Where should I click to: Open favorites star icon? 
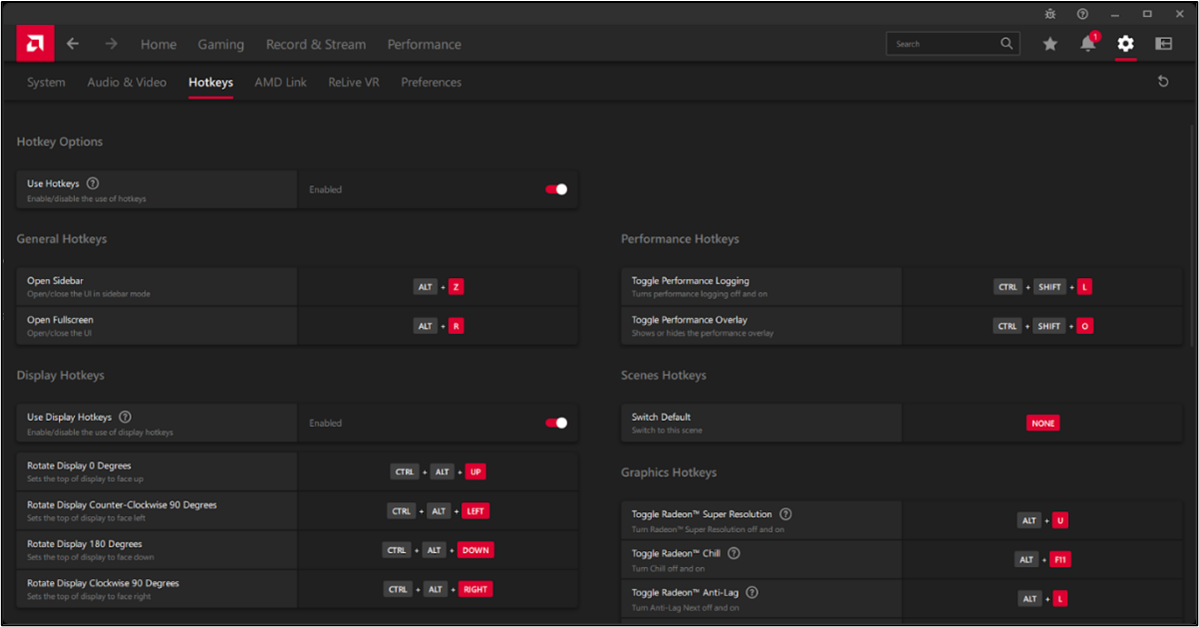(x=1050, y=44)
